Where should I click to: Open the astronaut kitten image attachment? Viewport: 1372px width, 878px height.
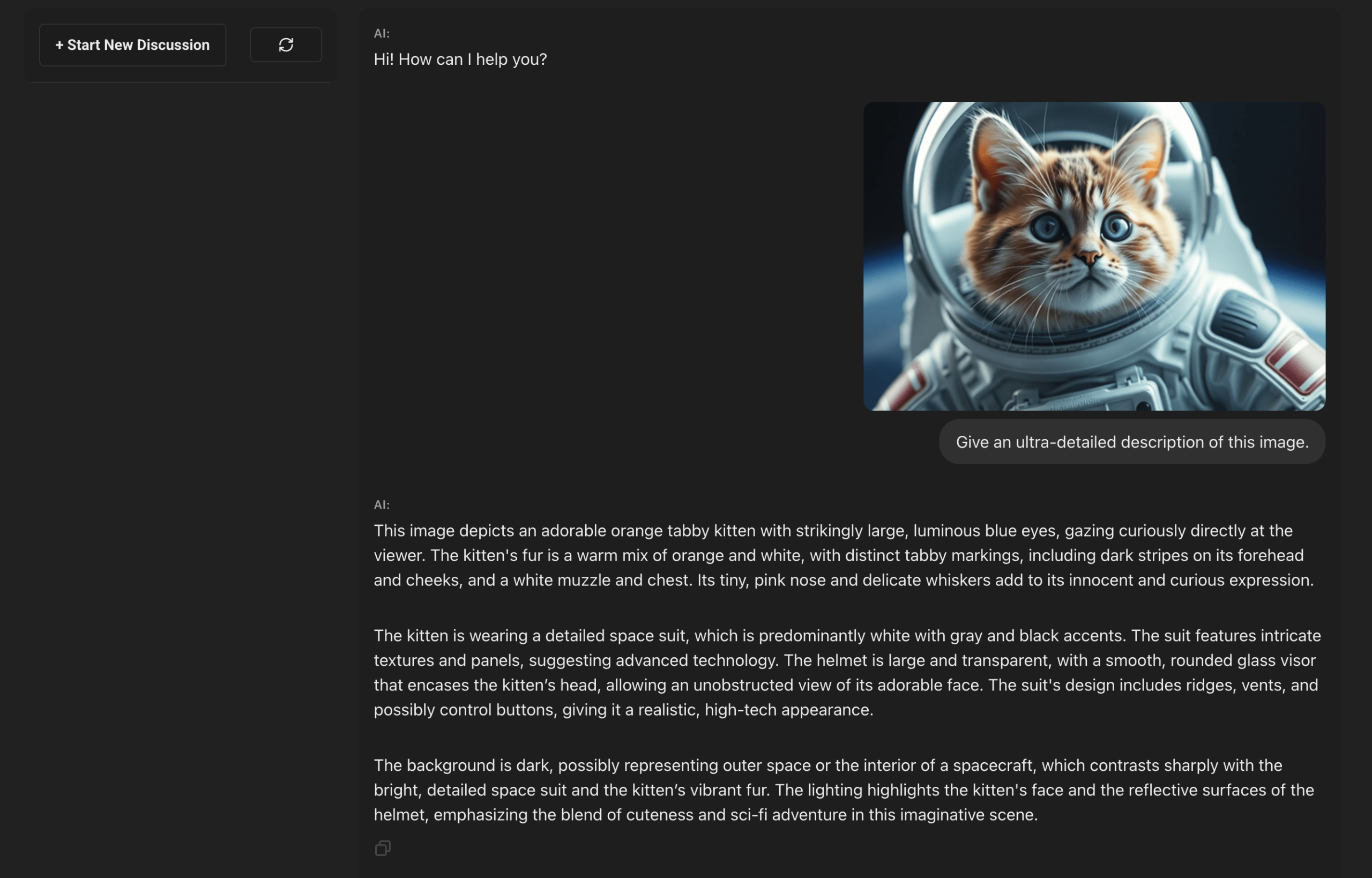click(1094, 256)
